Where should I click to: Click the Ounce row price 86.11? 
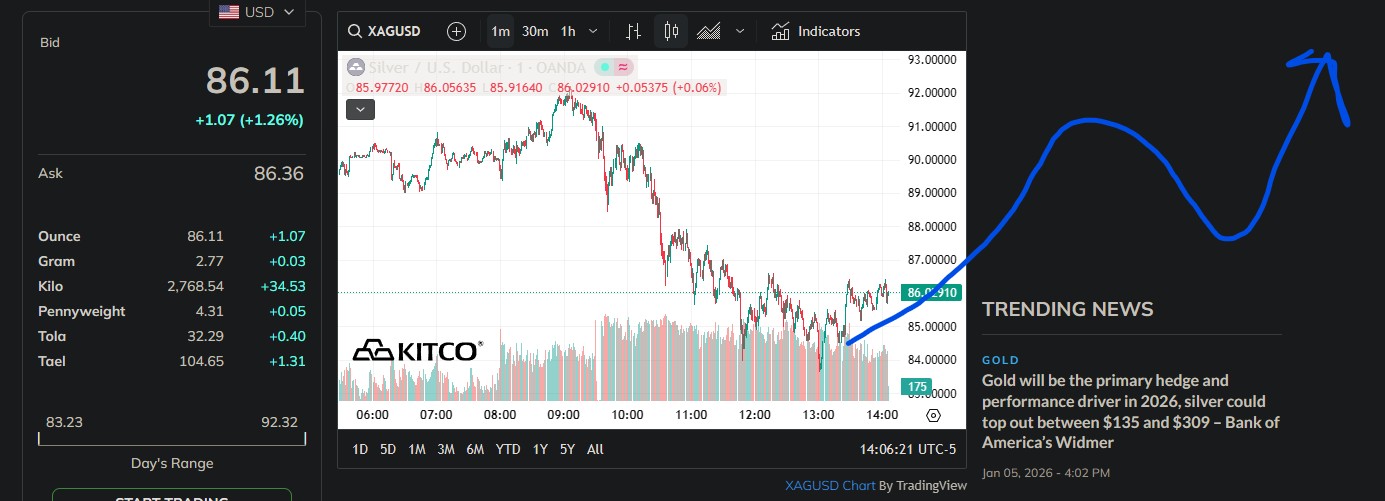click(x=205, y=236)
